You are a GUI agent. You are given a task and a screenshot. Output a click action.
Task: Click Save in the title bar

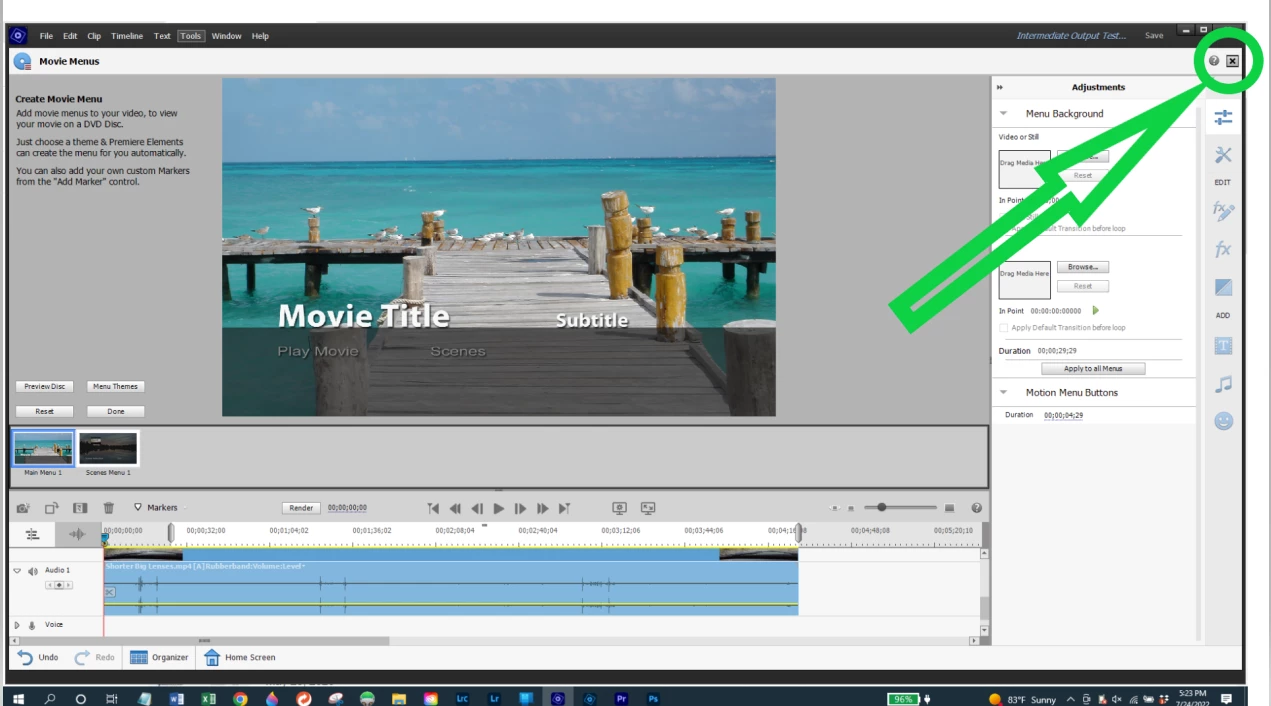click(1154, 36)
